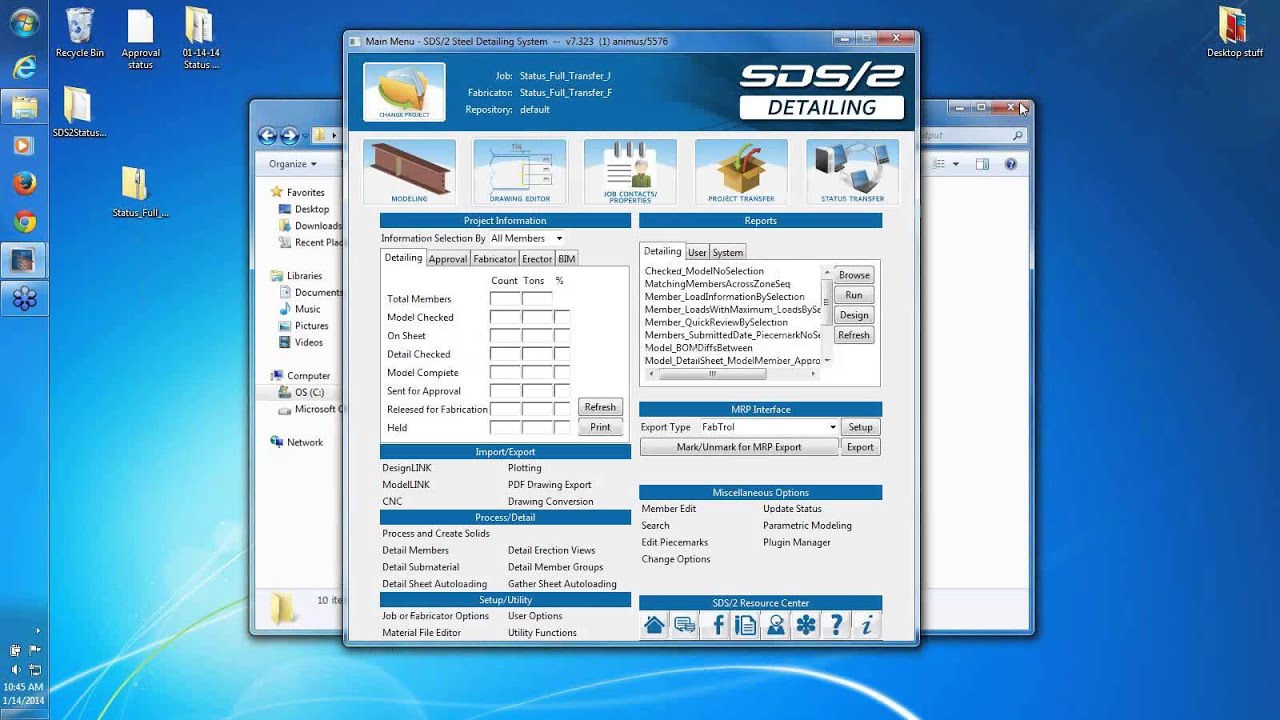Select the Checked_ModelNoSelection report
The image size is (1280, 720).
[x=704, y=271]
